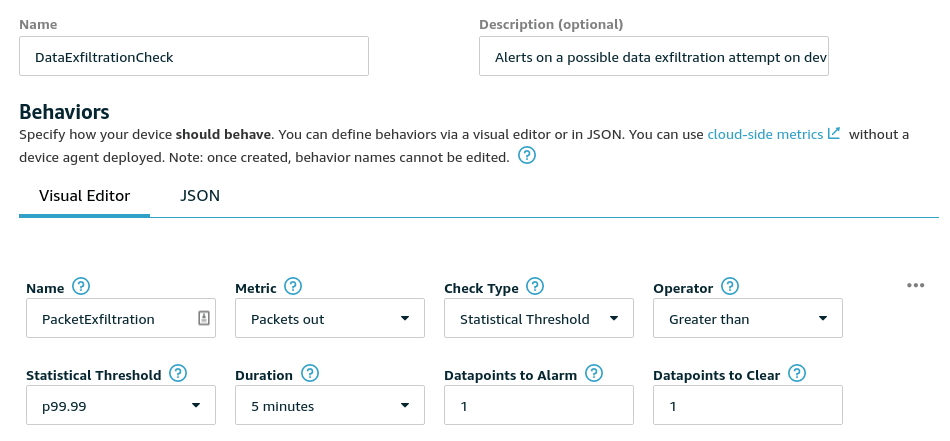Click Datapoints to Clear help icon
This screenshot has width=950, height=441.
[x=797, y=374]
